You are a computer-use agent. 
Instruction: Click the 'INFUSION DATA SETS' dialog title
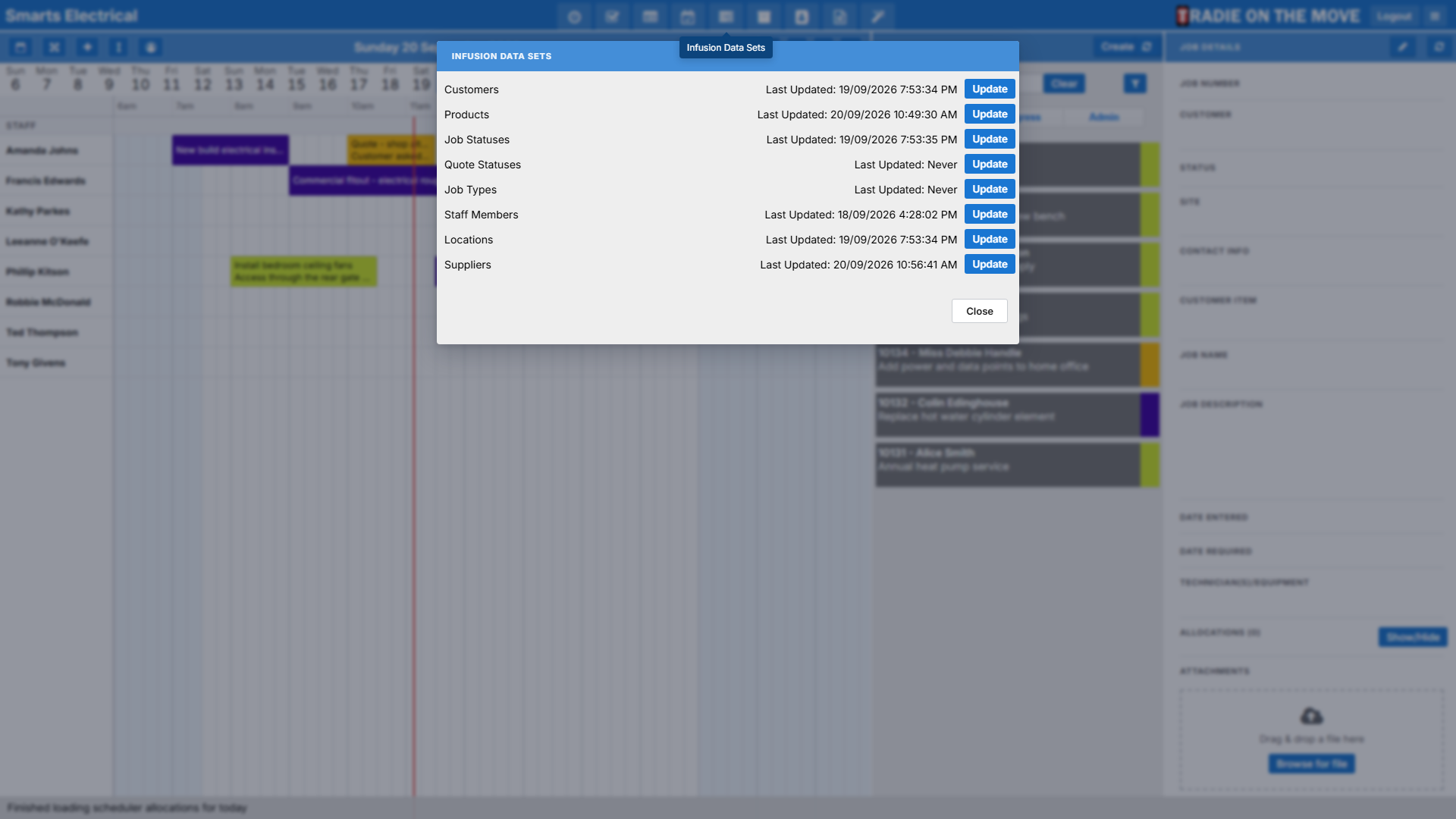(501, 56)
